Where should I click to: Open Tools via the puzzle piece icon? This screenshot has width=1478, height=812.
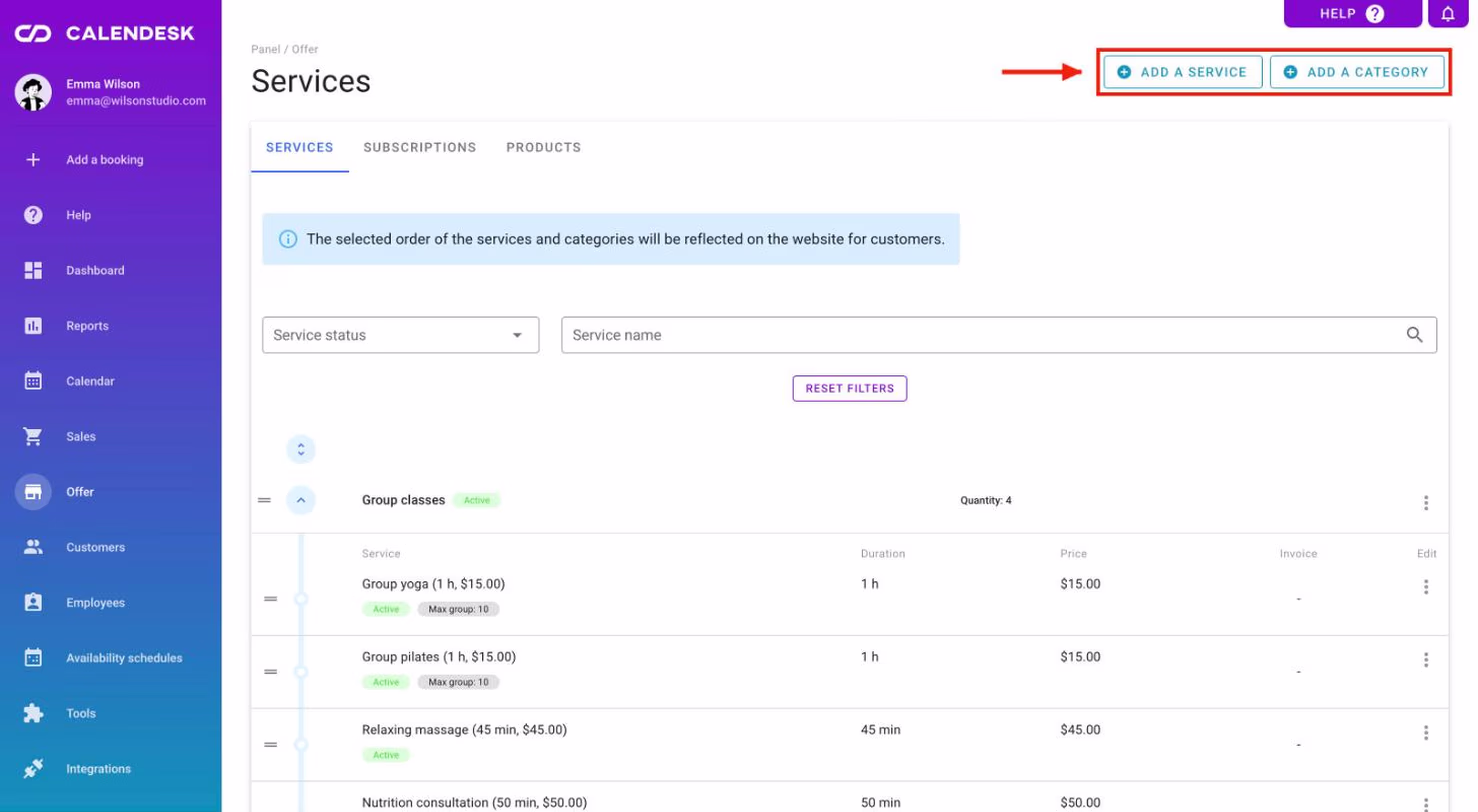(33, 714)
